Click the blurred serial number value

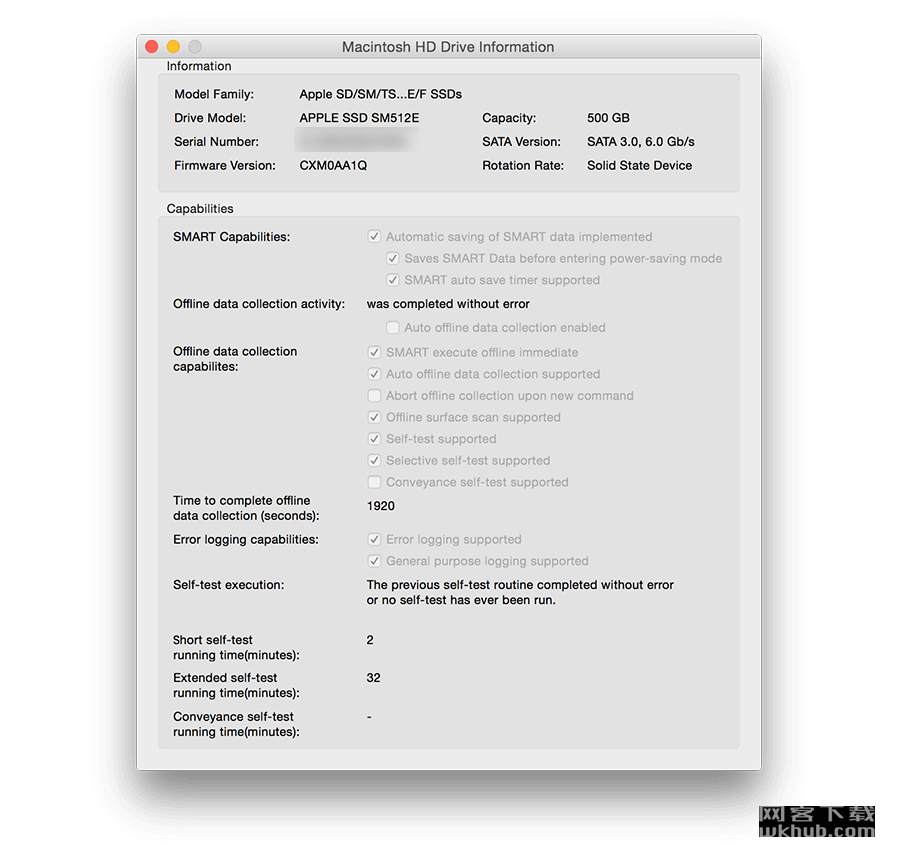pyautogui.click(x=356, y=140)
